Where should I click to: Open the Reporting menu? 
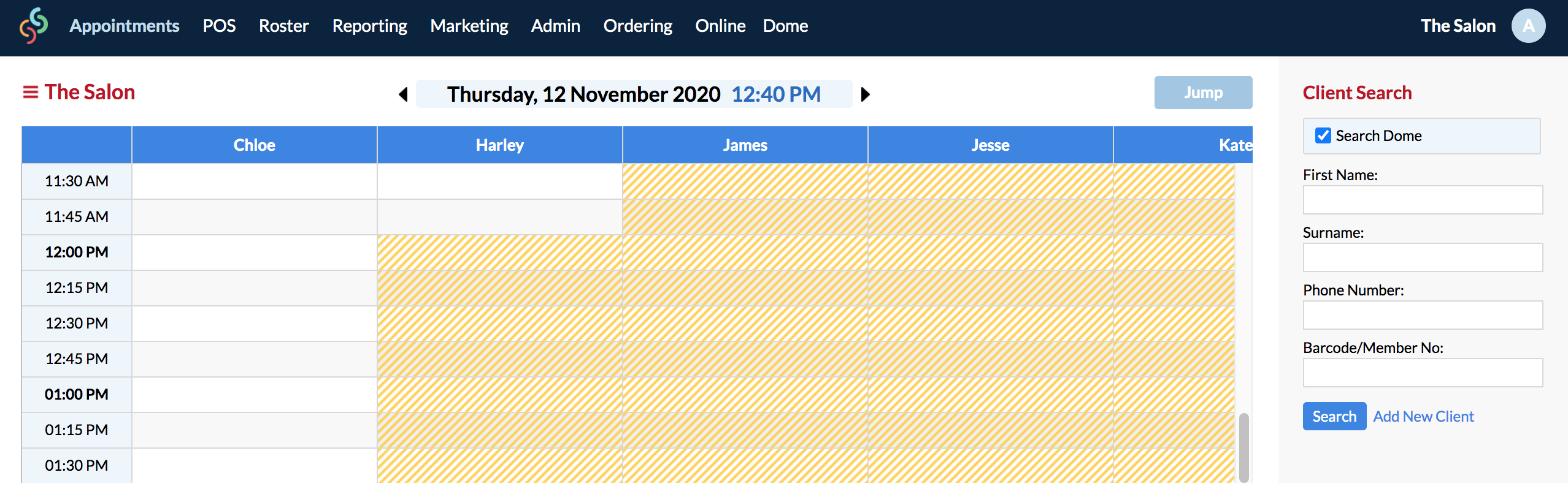point(370,26)
